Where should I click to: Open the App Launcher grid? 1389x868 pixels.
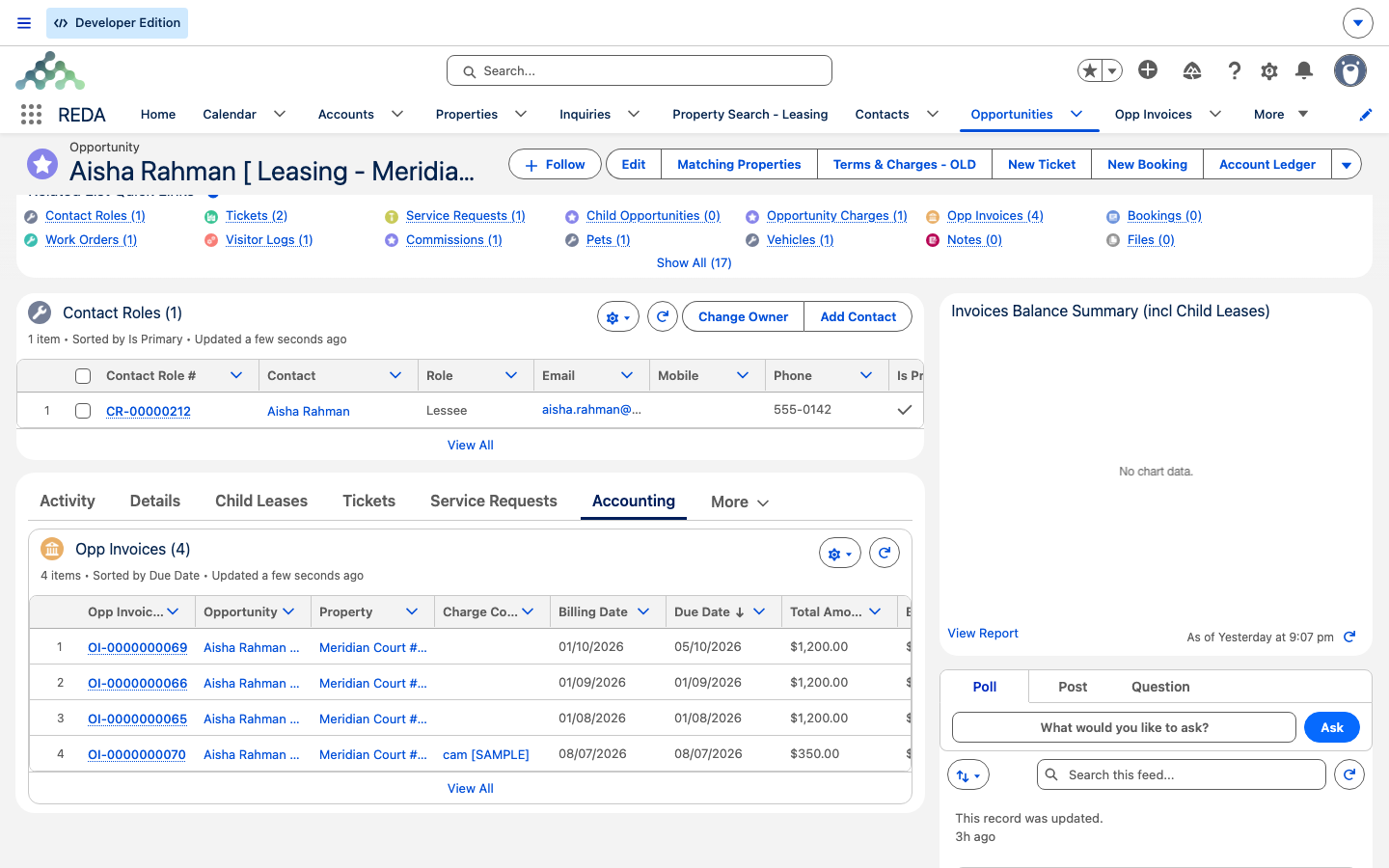pos(31,115)
